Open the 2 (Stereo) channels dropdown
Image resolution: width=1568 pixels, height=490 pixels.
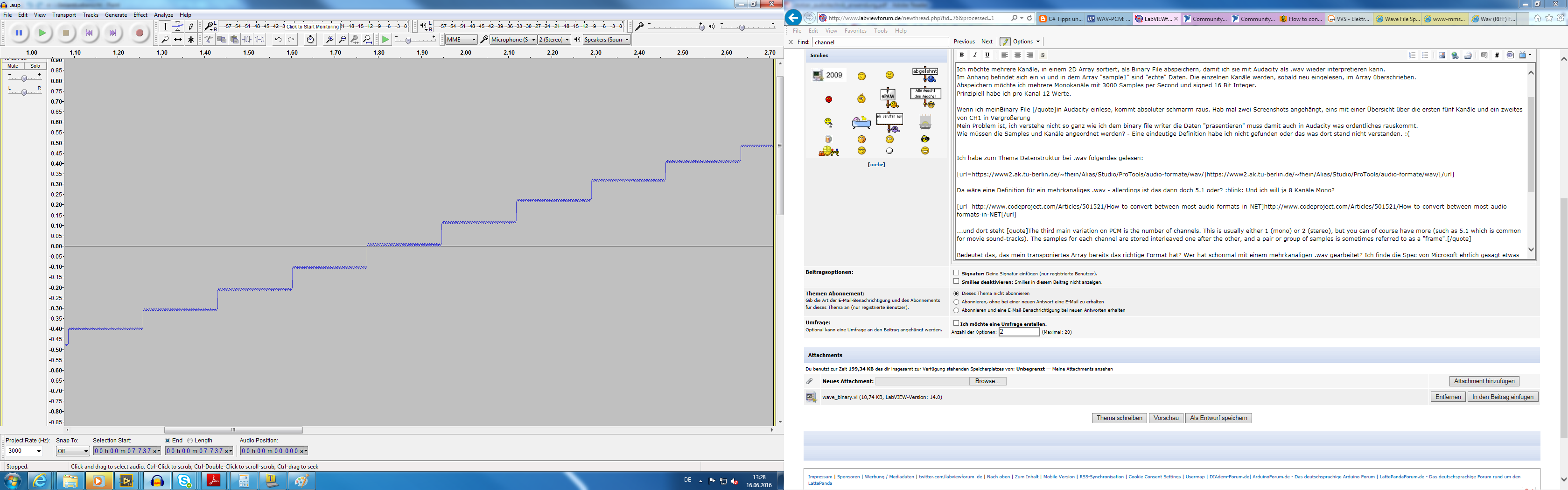point(554,40)
